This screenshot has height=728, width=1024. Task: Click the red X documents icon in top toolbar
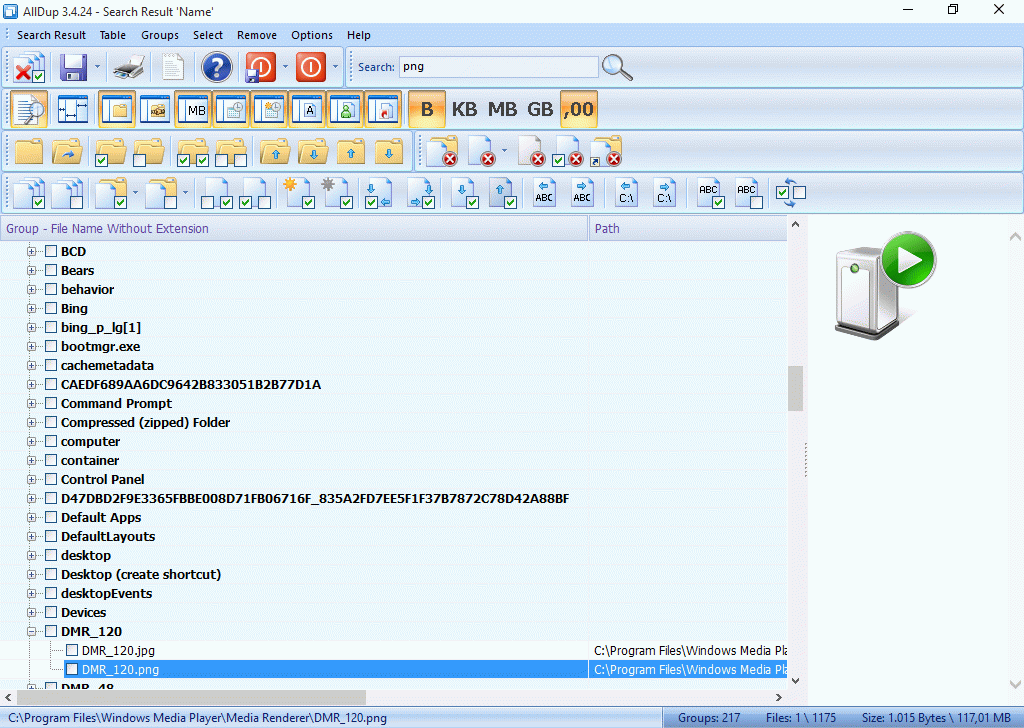28,67
